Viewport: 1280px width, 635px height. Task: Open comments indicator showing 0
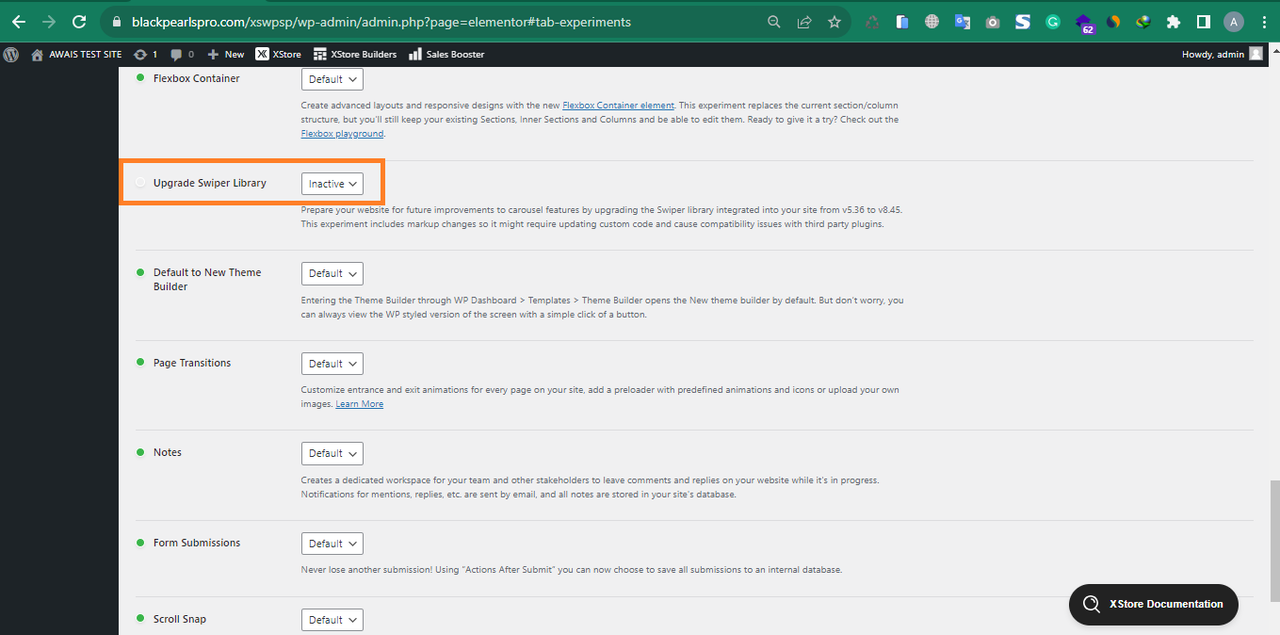click(x=182, y=54)
